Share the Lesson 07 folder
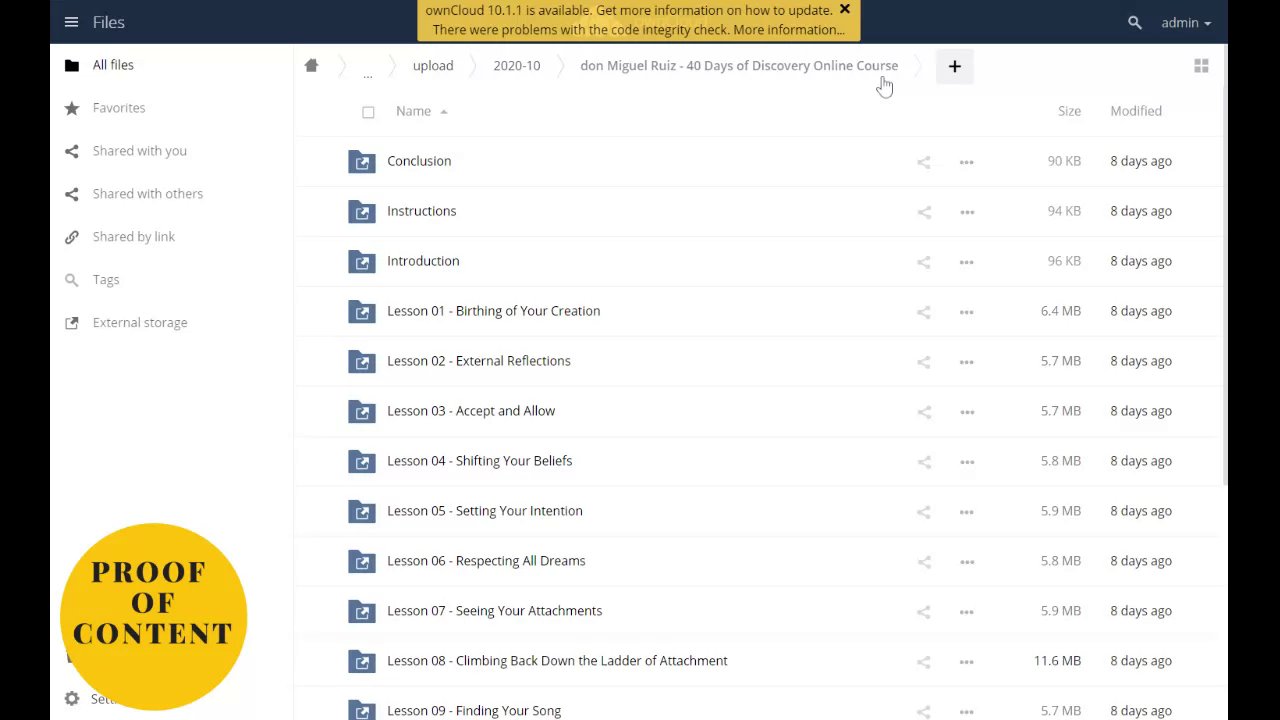 pyautogui.click(x=924, y=612)
